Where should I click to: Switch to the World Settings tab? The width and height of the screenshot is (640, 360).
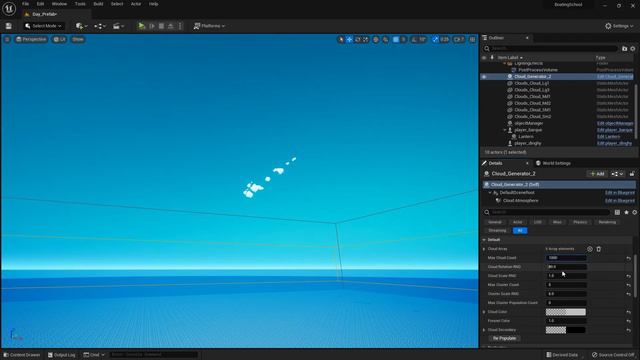point(553,163)
